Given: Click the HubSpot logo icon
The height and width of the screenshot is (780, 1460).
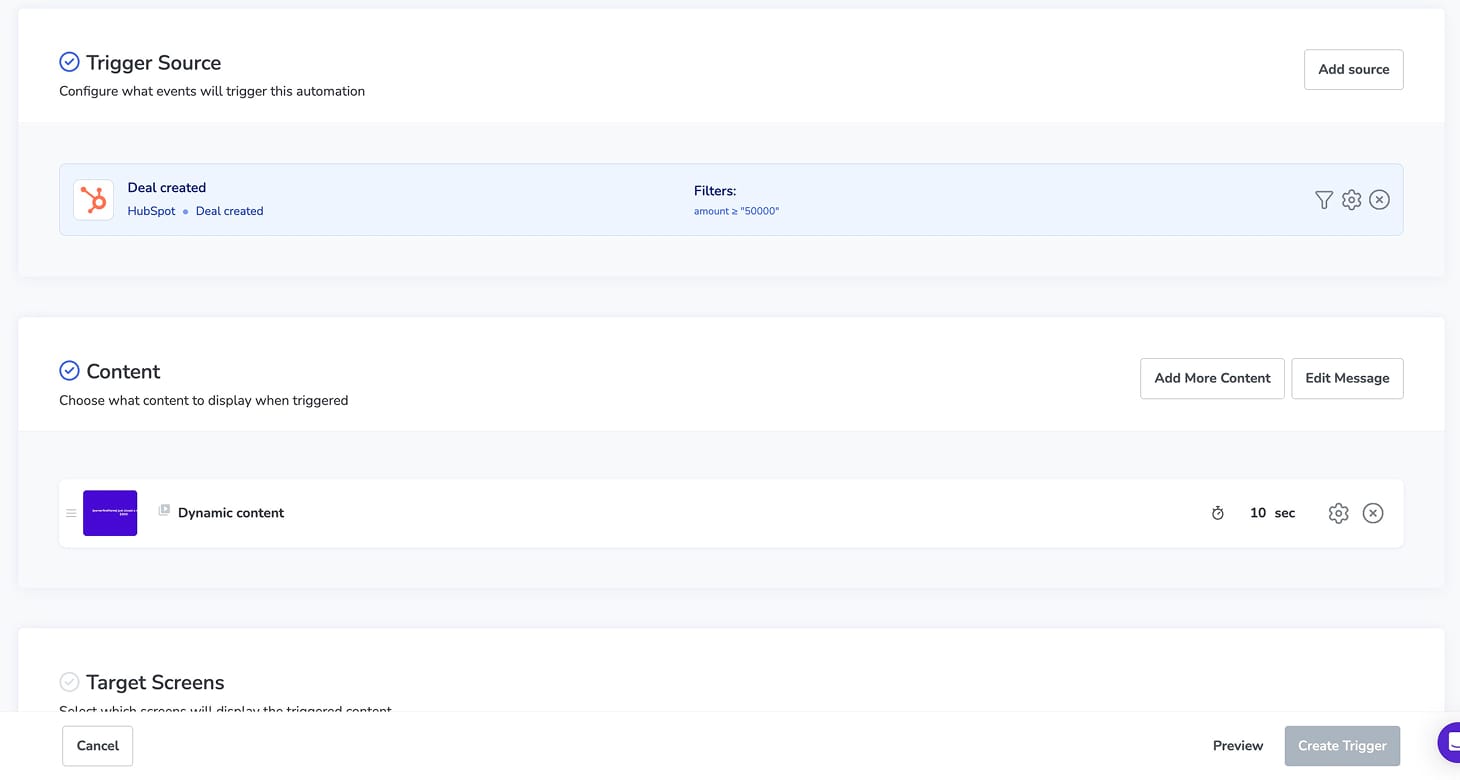Looking at the screenshot, I should pos(93,200).
